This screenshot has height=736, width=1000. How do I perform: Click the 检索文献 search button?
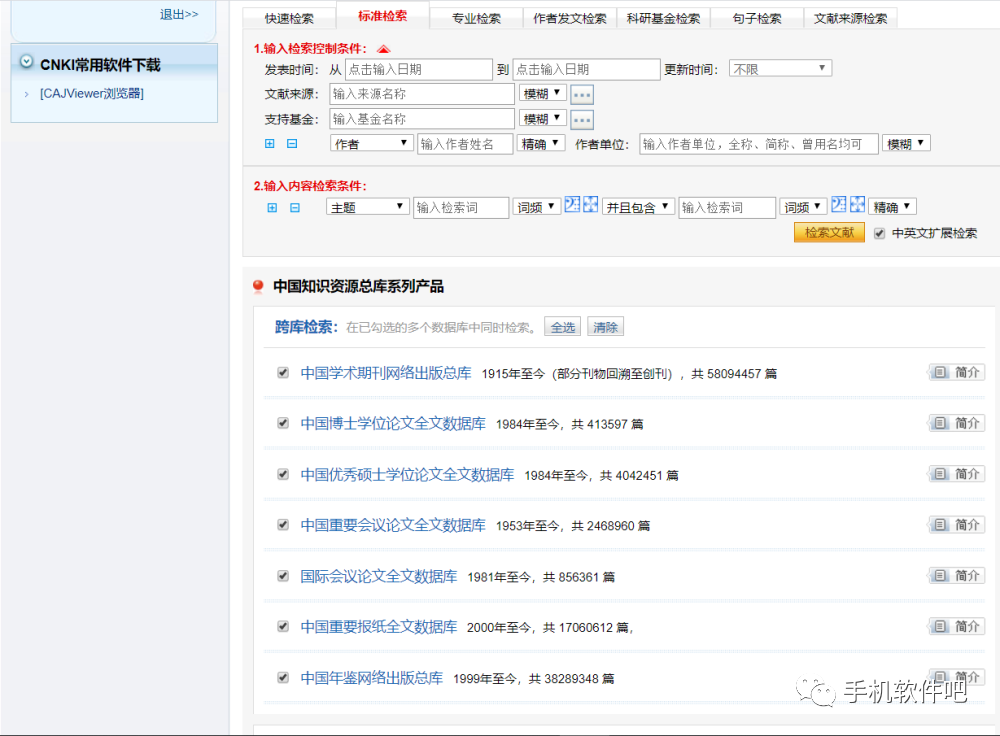(x=829, y=232)
